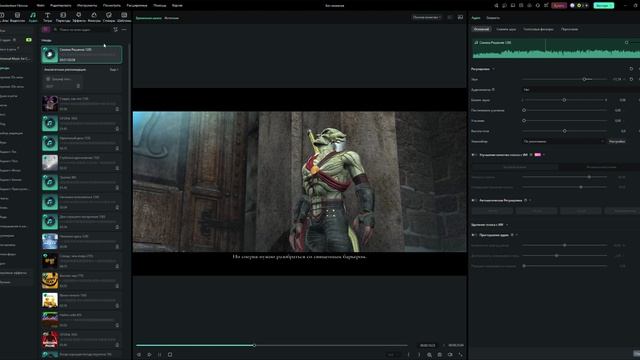Image resolution: width=640 pixels, height=360 pixels.
Task: Open the Transitions tab in the top toolbar
Action: (x=63, y=17)
